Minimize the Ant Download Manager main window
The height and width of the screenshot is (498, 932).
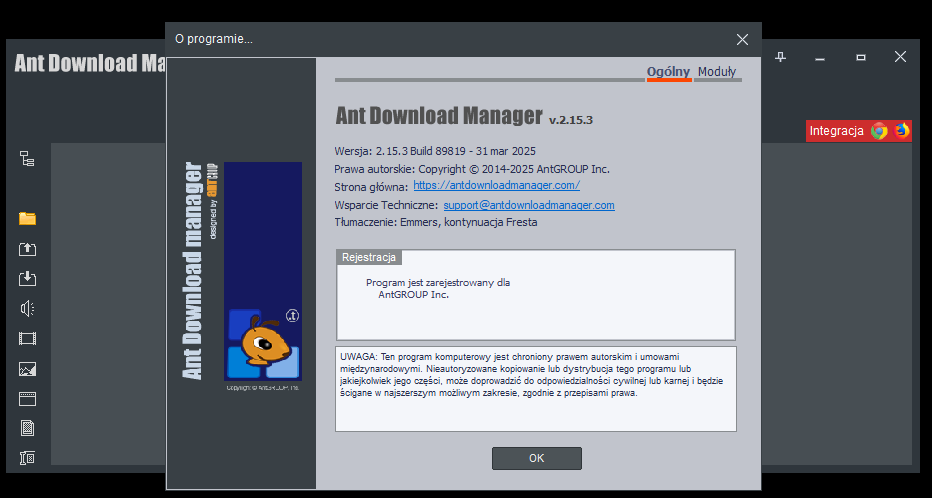point(820,58)
